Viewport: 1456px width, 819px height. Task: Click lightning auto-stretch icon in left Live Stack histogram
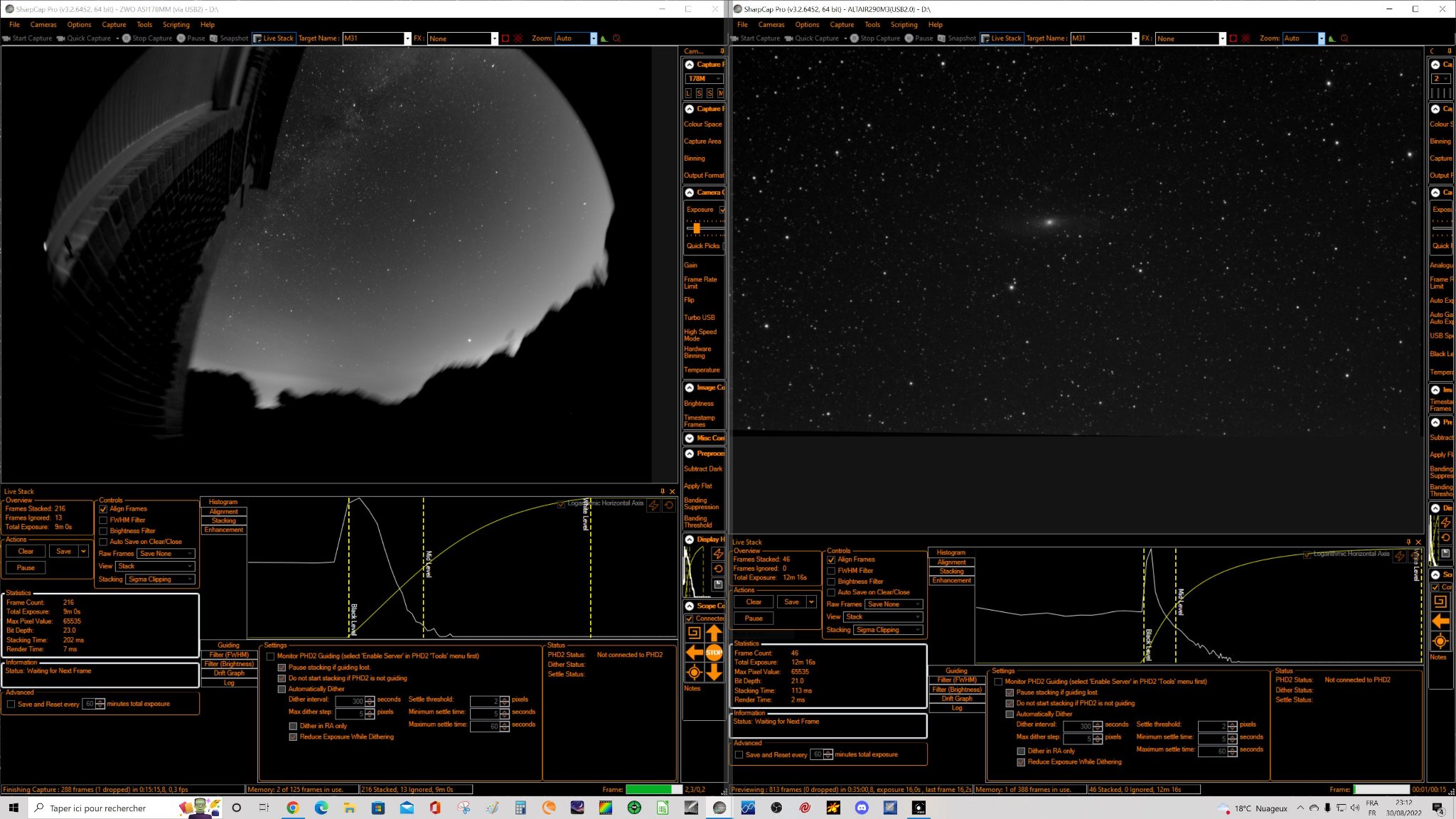click(x=653, y=505)
